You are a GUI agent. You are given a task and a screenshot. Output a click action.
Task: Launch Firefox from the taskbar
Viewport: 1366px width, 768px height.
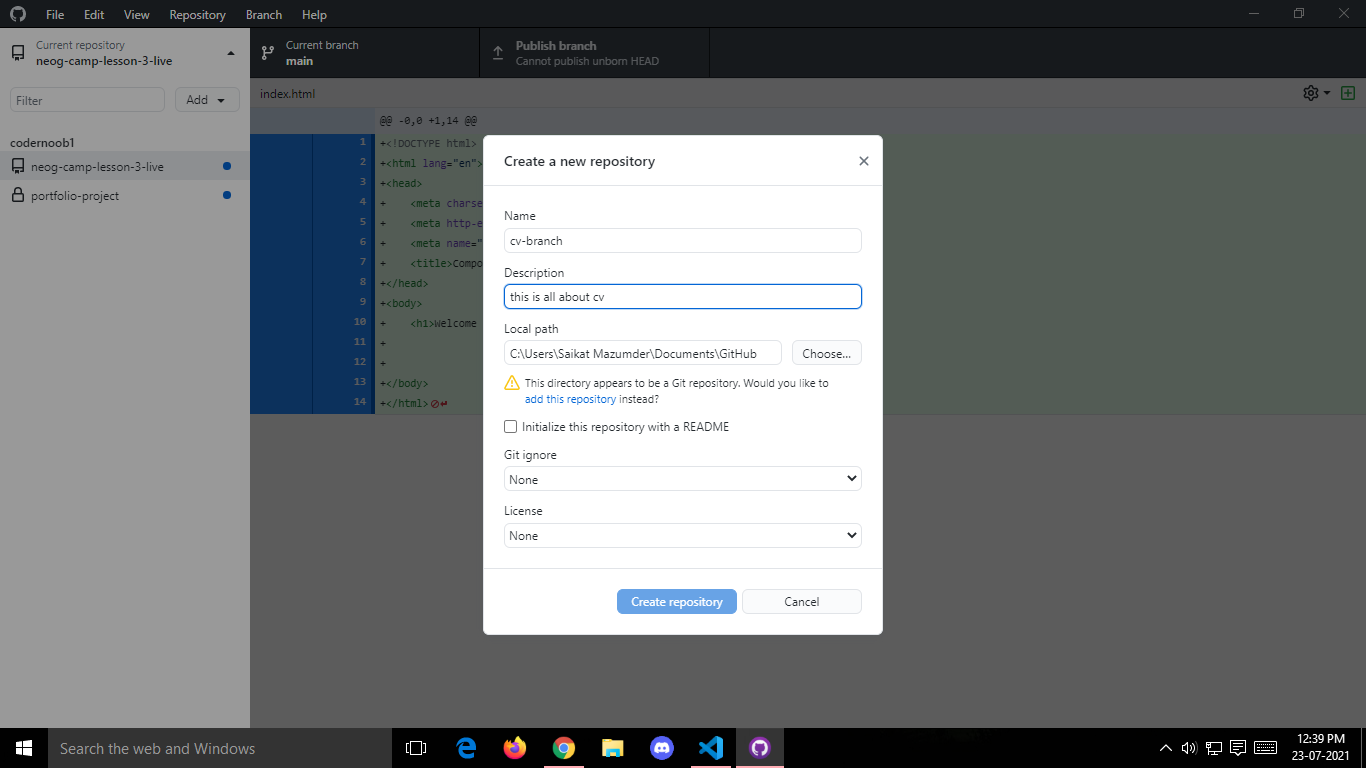515,748
